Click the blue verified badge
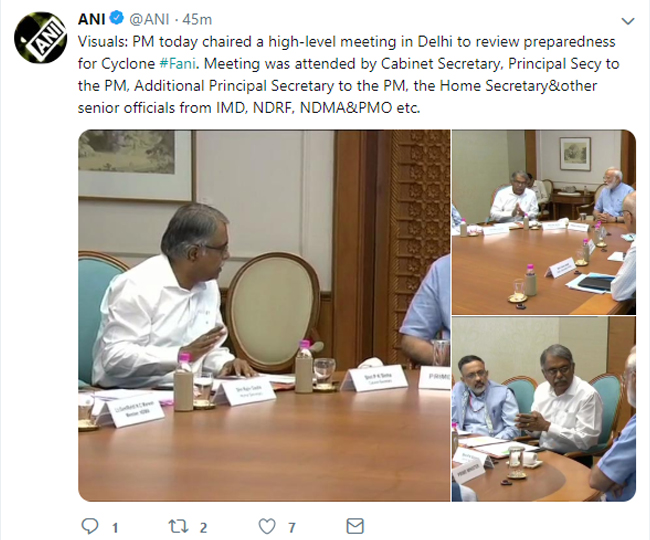Screen dimensions: 650x540 [x=117, y=18]
